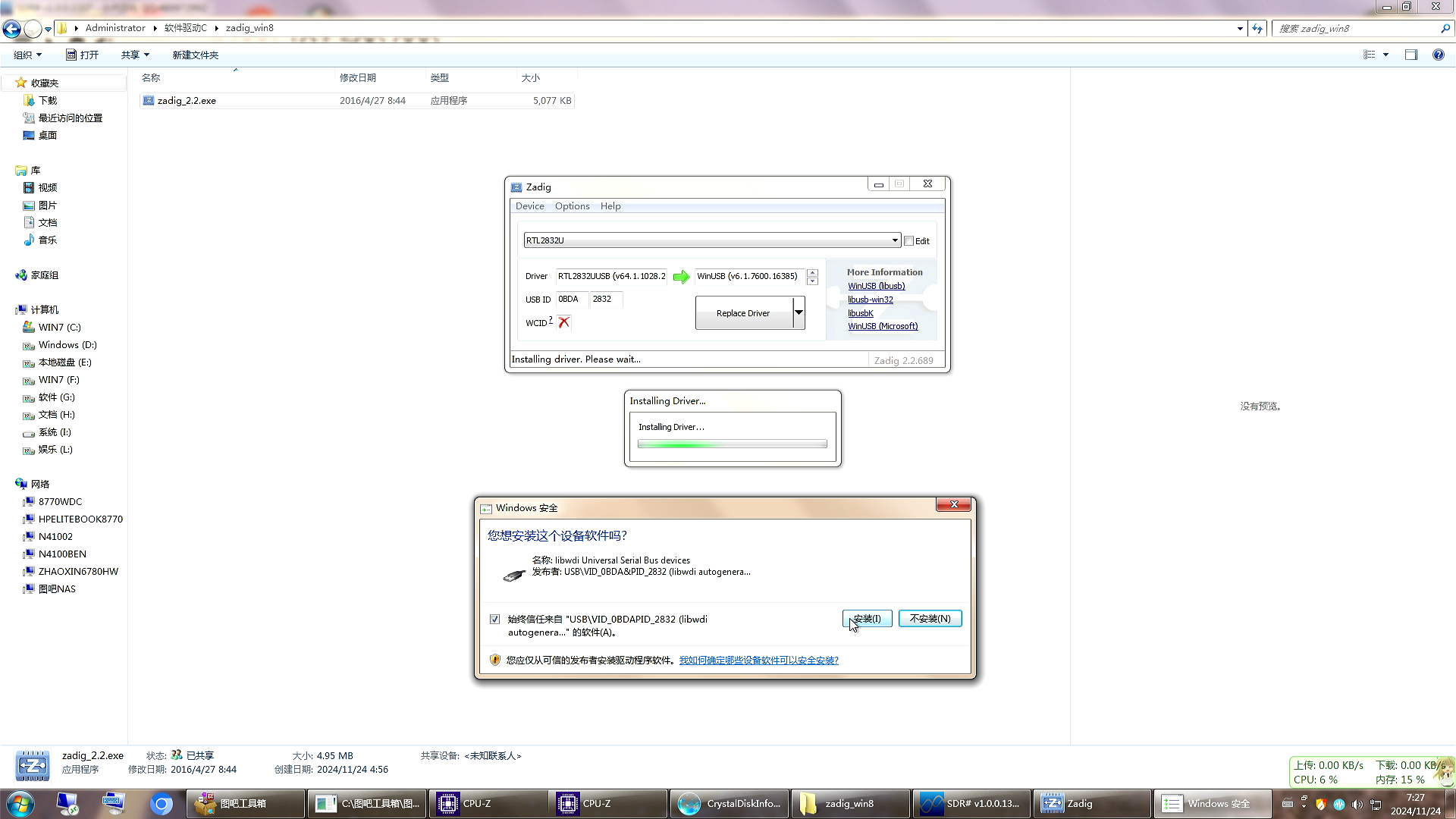
Task: Open WIN7 (C:) drive
Action: (x=59, y=328)
